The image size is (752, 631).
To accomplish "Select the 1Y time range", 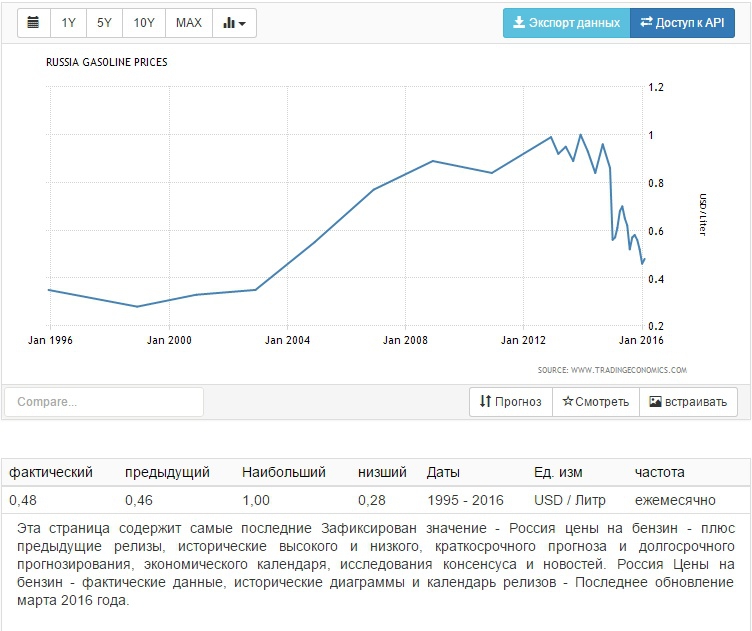I will point(68,23).
